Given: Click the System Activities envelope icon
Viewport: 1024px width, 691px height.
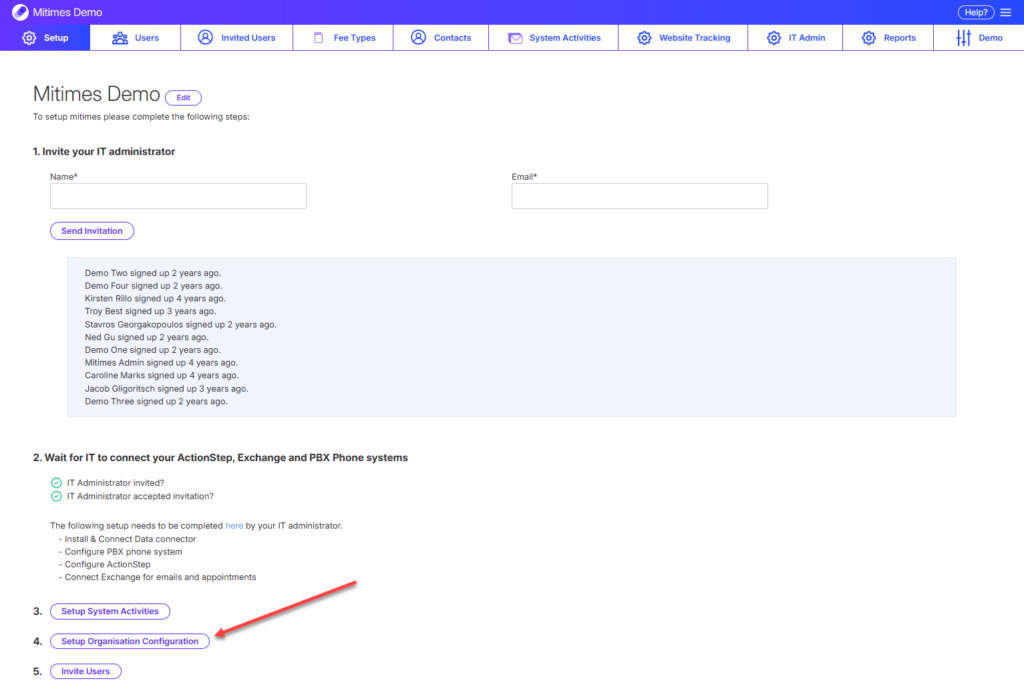Looking at the screenshot, I should point(515,38).
